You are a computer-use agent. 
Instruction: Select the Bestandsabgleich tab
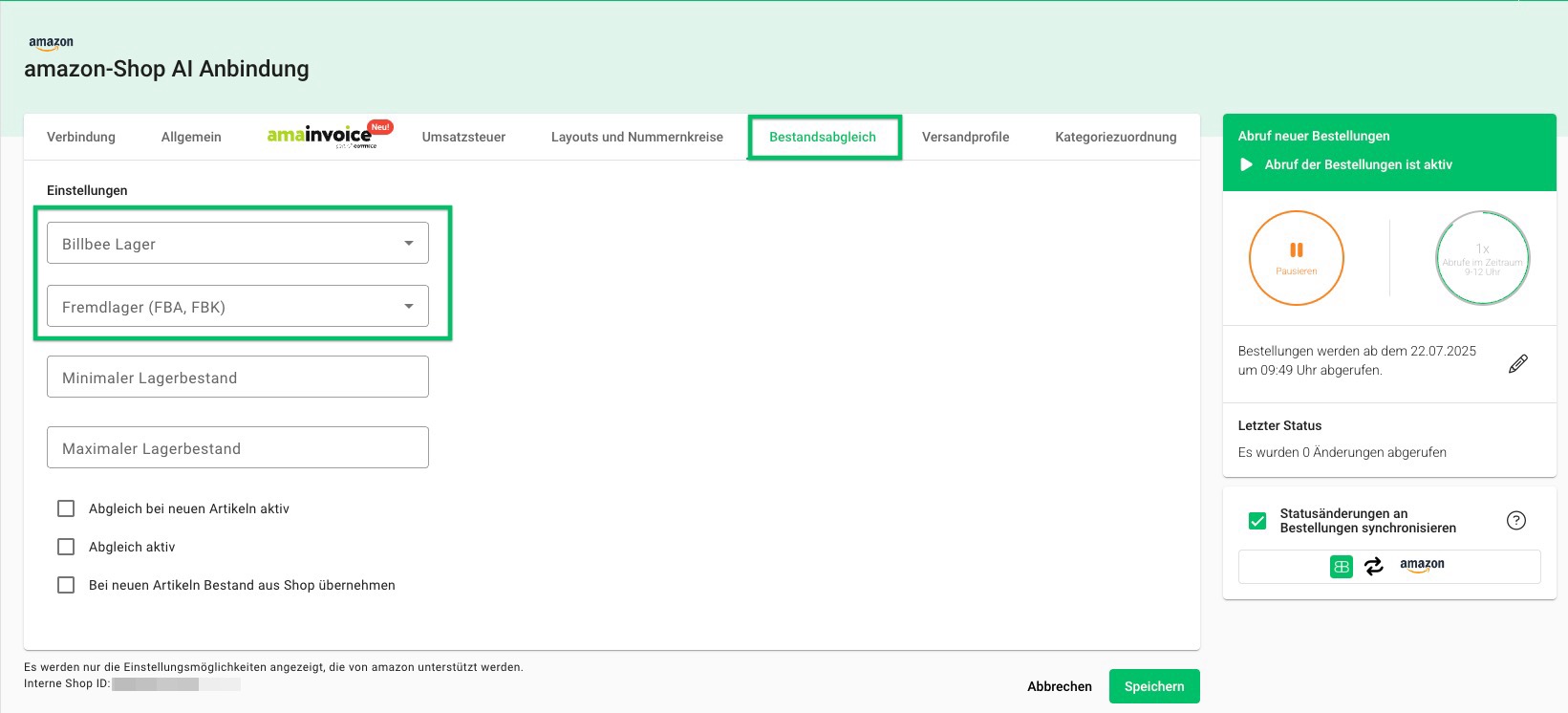[x=823, y=137]
